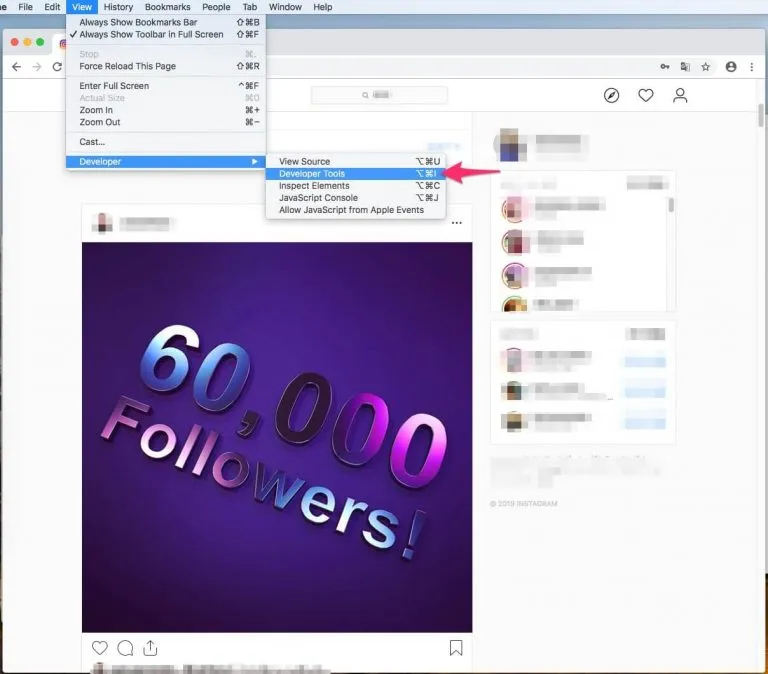This screenshot has width=768, height=674.
Task: Select Zoom Out from View menu
Action: point(166,122)
